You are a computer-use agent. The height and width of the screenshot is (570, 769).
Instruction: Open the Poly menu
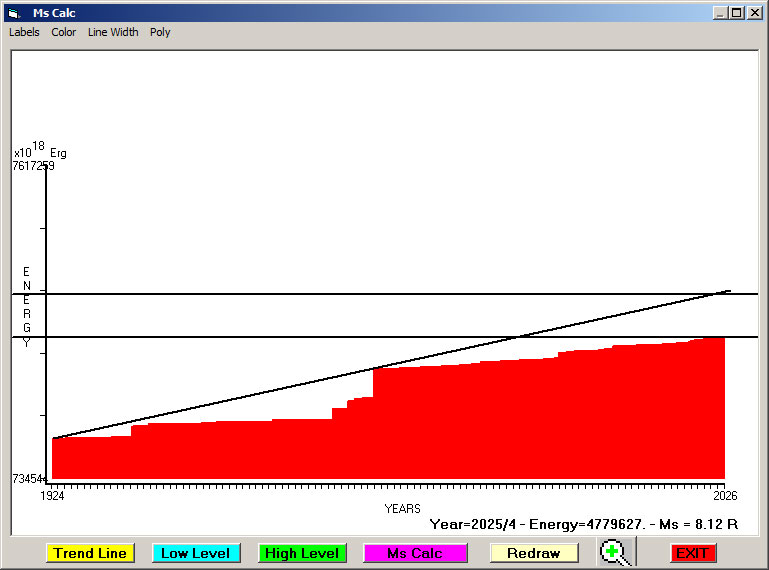pos(160,32)
